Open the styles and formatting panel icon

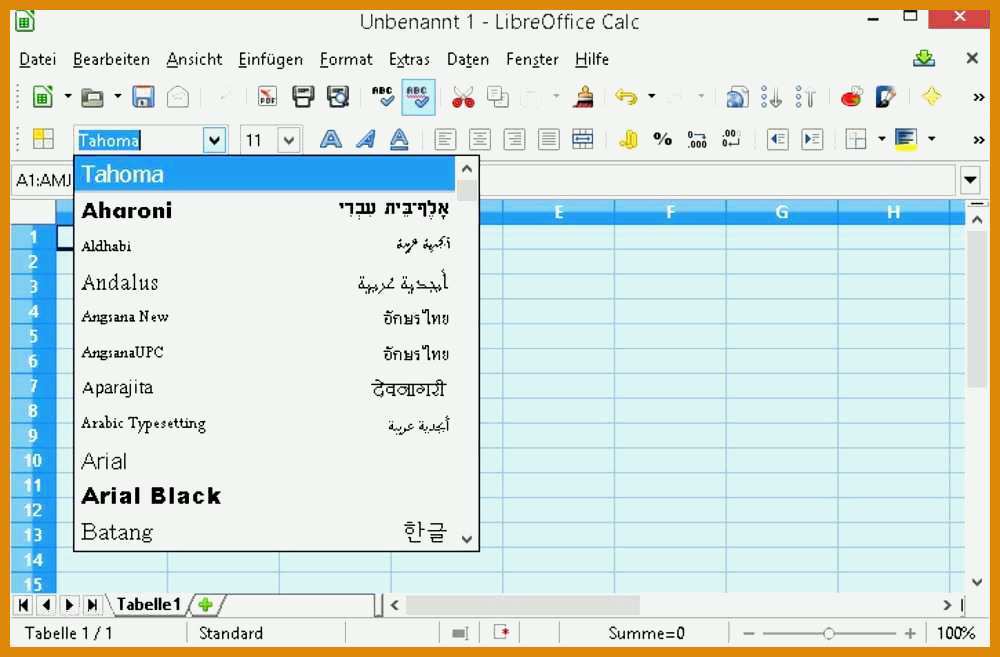pos(43,138)
